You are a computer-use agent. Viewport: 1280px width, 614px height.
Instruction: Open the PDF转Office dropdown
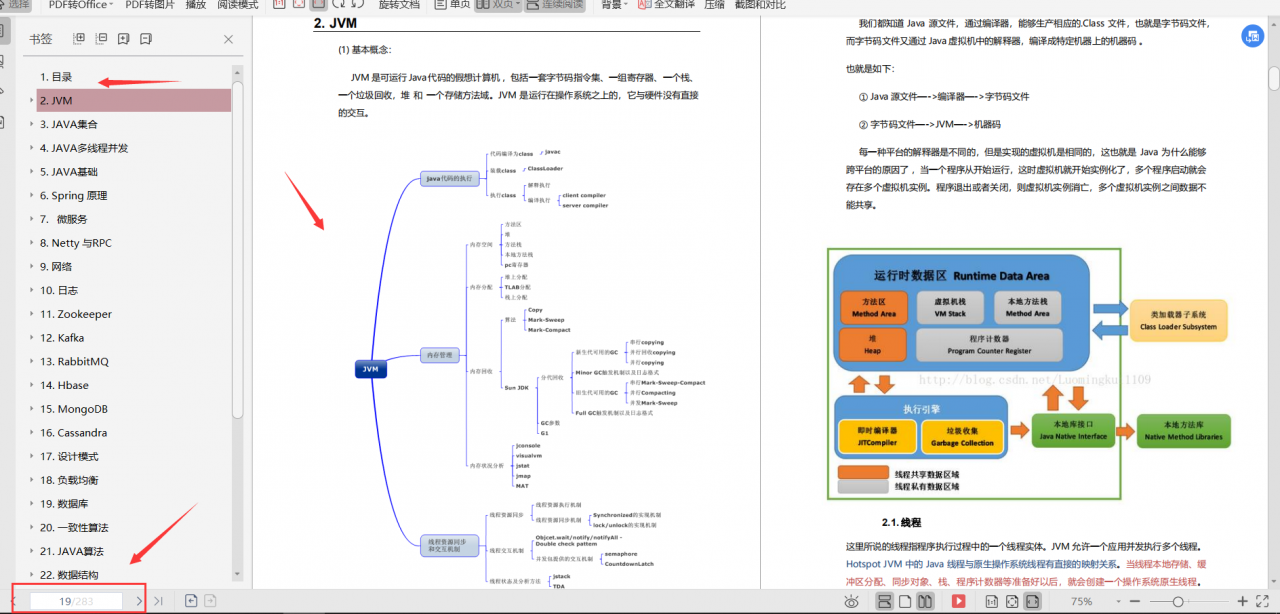click(x=79, y=5)
